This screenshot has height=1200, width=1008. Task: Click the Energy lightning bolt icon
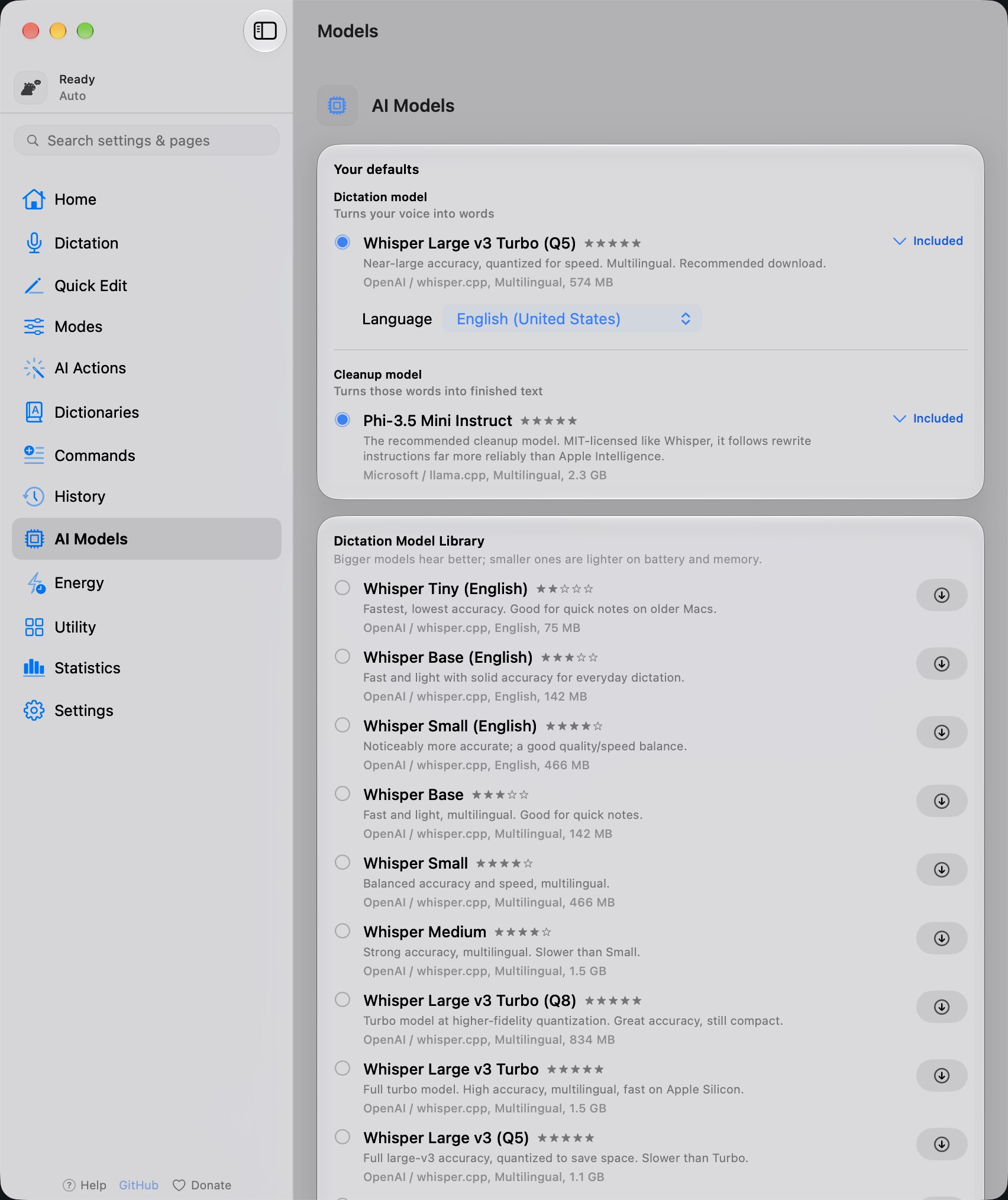35,583
